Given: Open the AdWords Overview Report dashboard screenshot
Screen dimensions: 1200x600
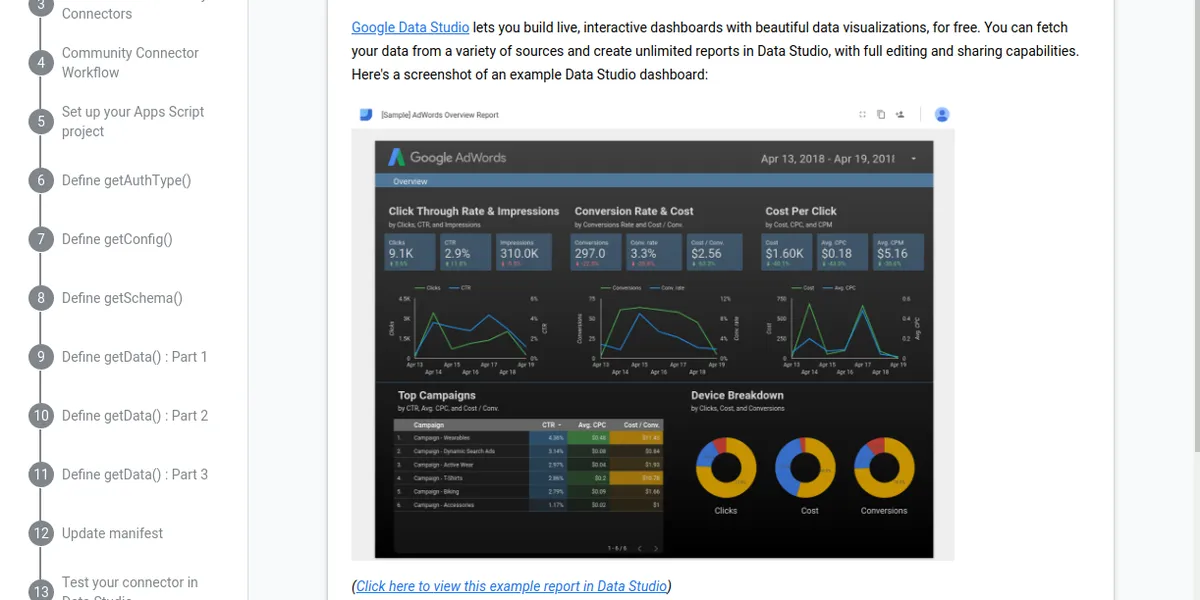Looking at the screenshot, I should tap(653, 331).
